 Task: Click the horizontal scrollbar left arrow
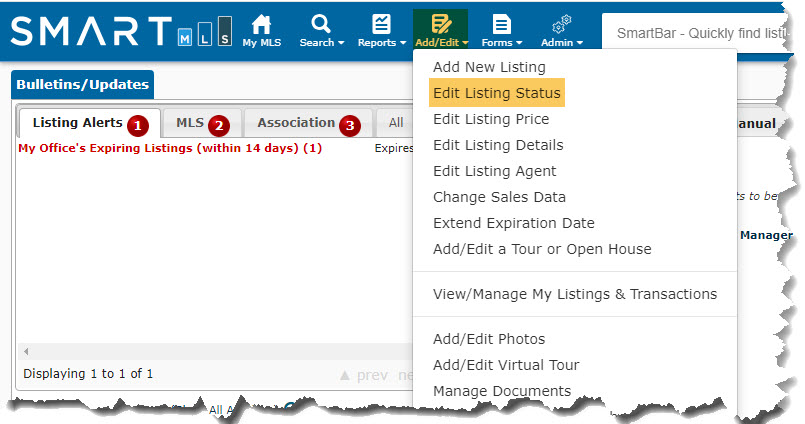coord(26,352)
